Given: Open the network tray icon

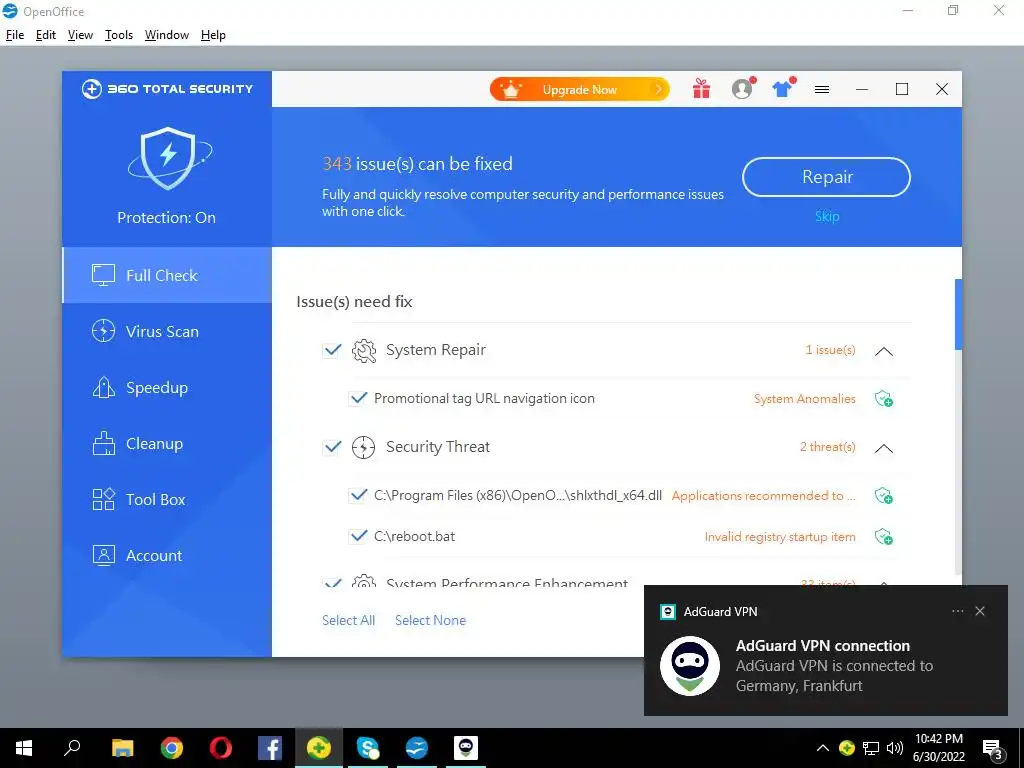Looking at the screenshot, I should click(871, 748).
